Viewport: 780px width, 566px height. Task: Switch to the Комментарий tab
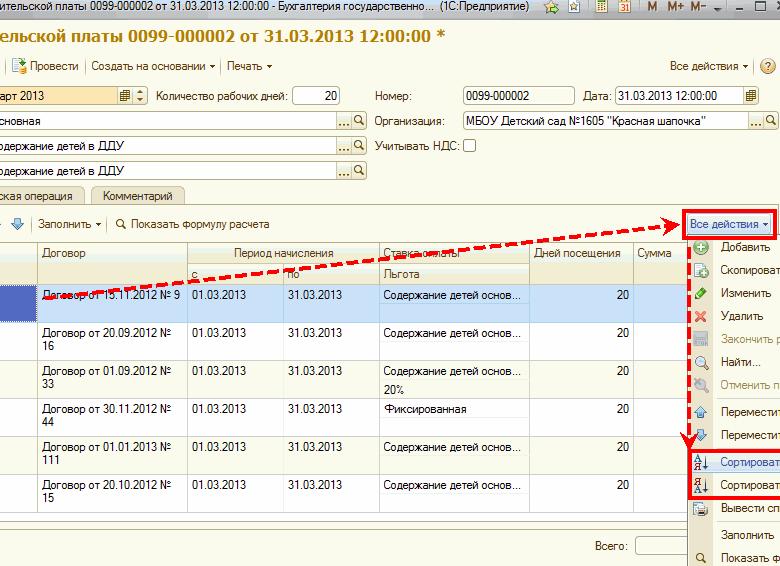pos(138,196)
